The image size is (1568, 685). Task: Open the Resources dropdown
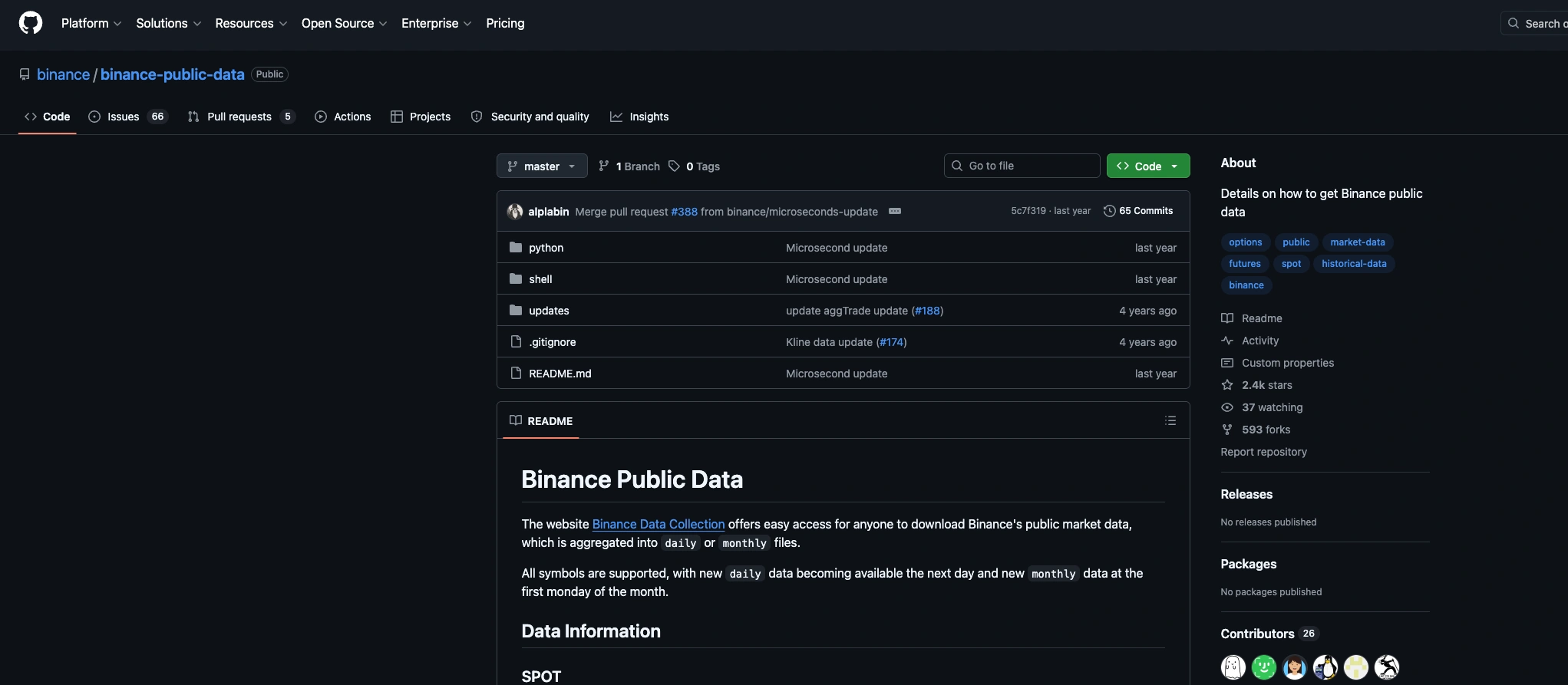pos(251,23)
